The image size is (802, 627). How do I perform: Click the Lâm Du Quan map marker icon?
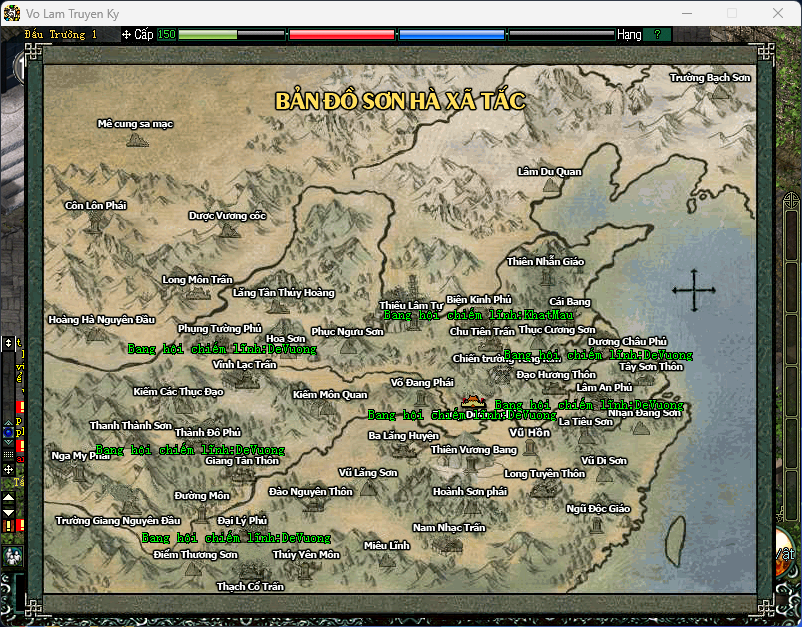click(x=550, y=185)
